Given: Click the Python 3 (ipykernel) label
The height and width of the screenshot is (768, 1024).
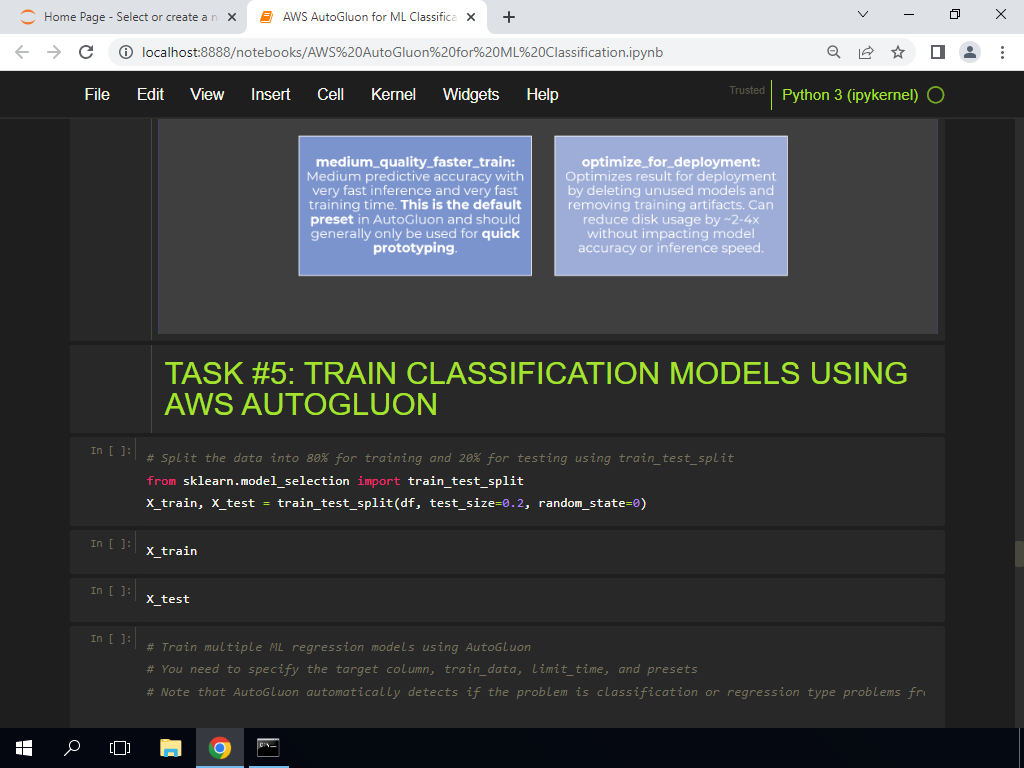Looking at the screenshot, I should [850, 95].
